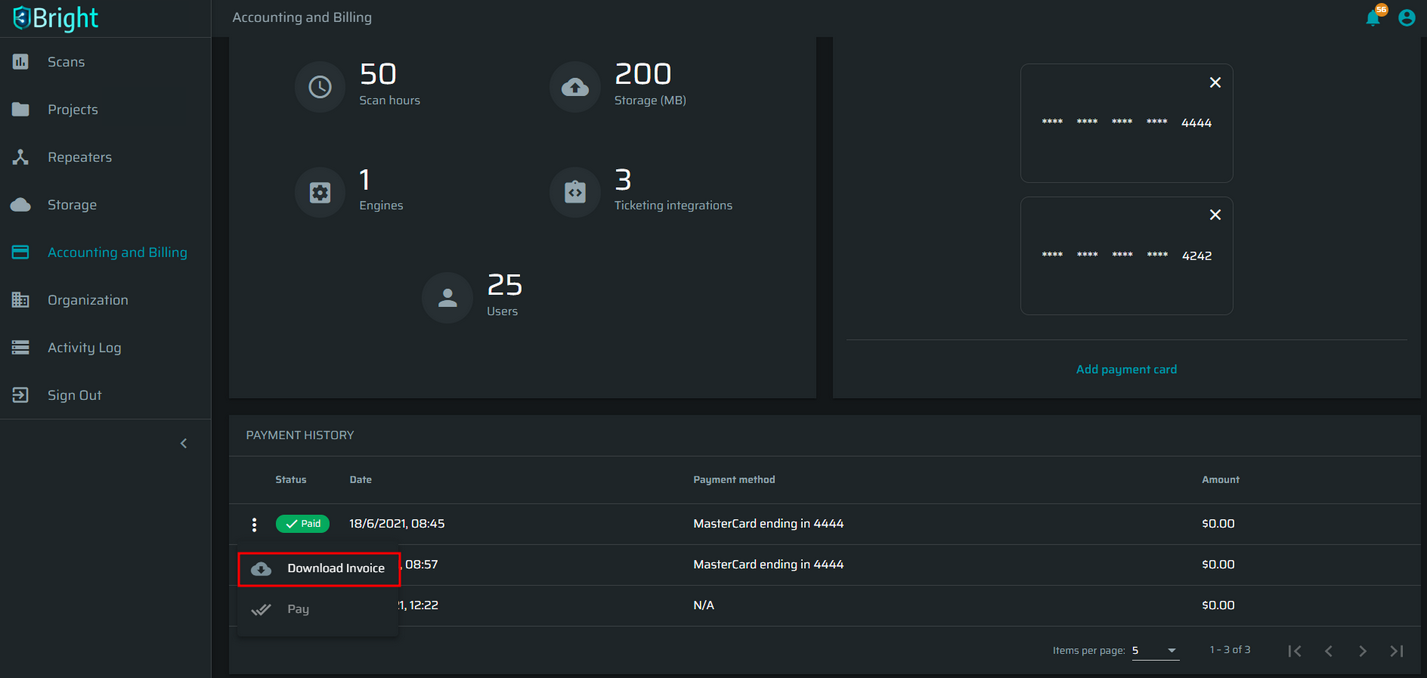
Task: Click the 1 Engines value
Action: (365, 180)
